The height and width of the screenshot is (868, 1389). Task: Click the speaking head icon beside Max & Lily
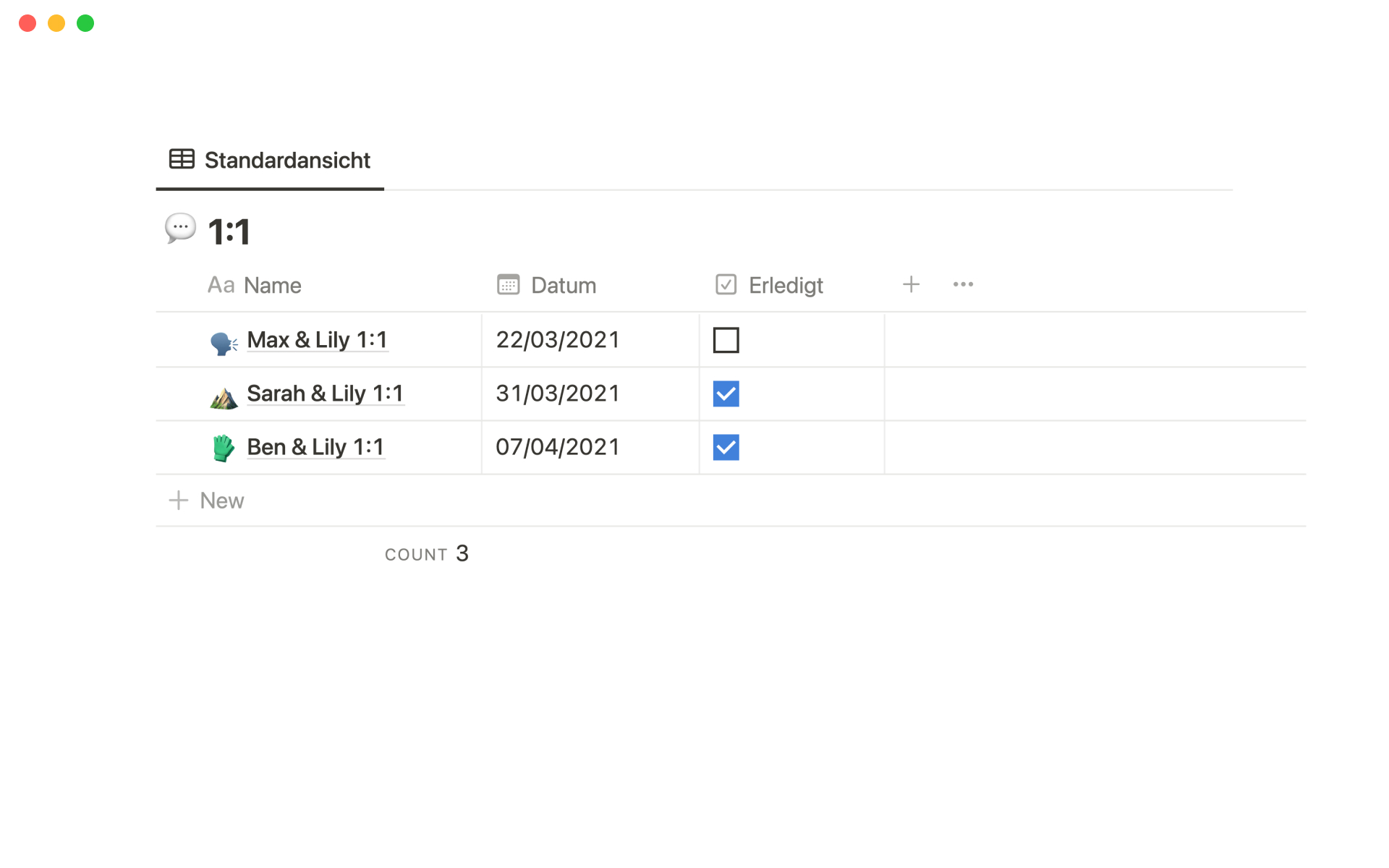pos(224,342)
